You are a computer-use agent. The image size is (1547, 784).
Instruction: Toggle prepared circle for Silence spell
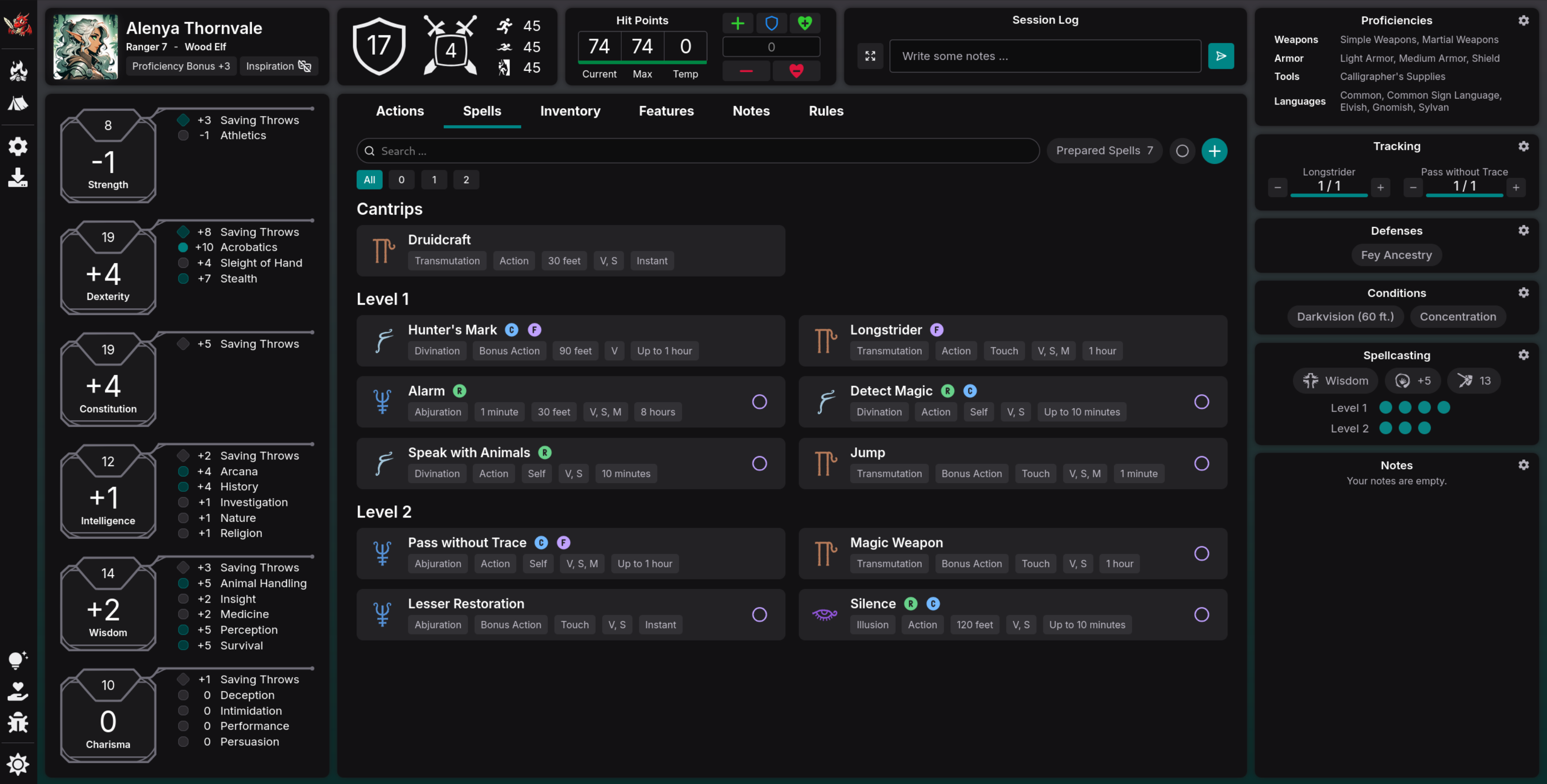[1201, 614]
